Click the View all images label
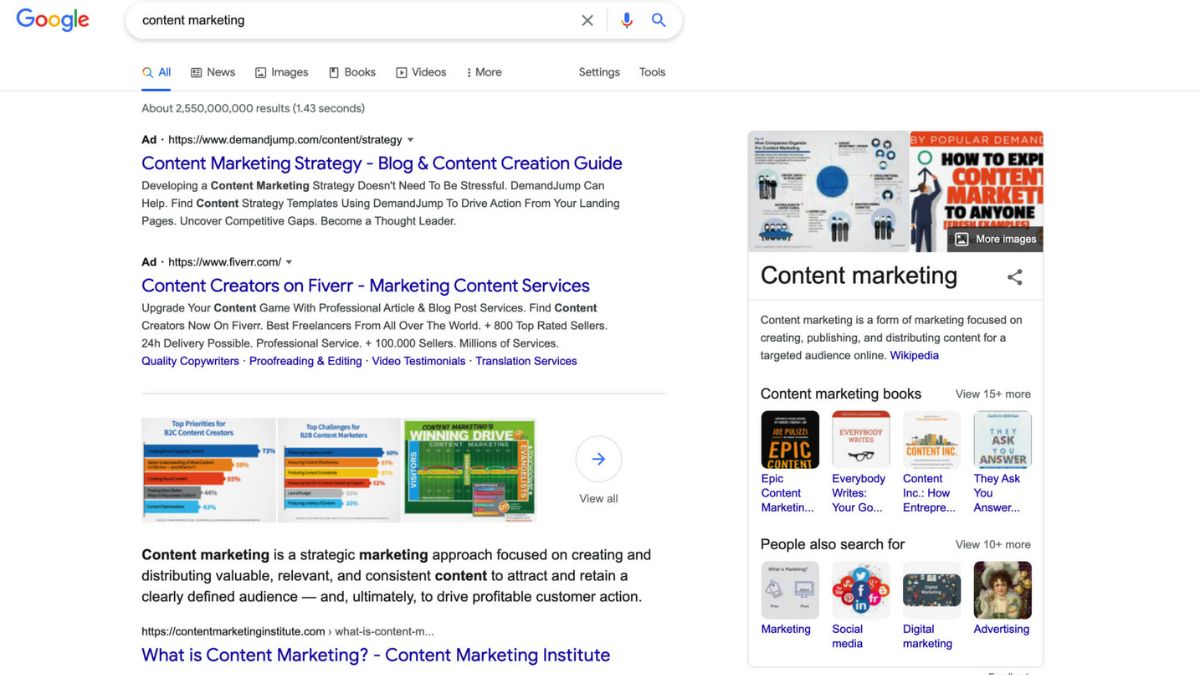 click(598, 498)
